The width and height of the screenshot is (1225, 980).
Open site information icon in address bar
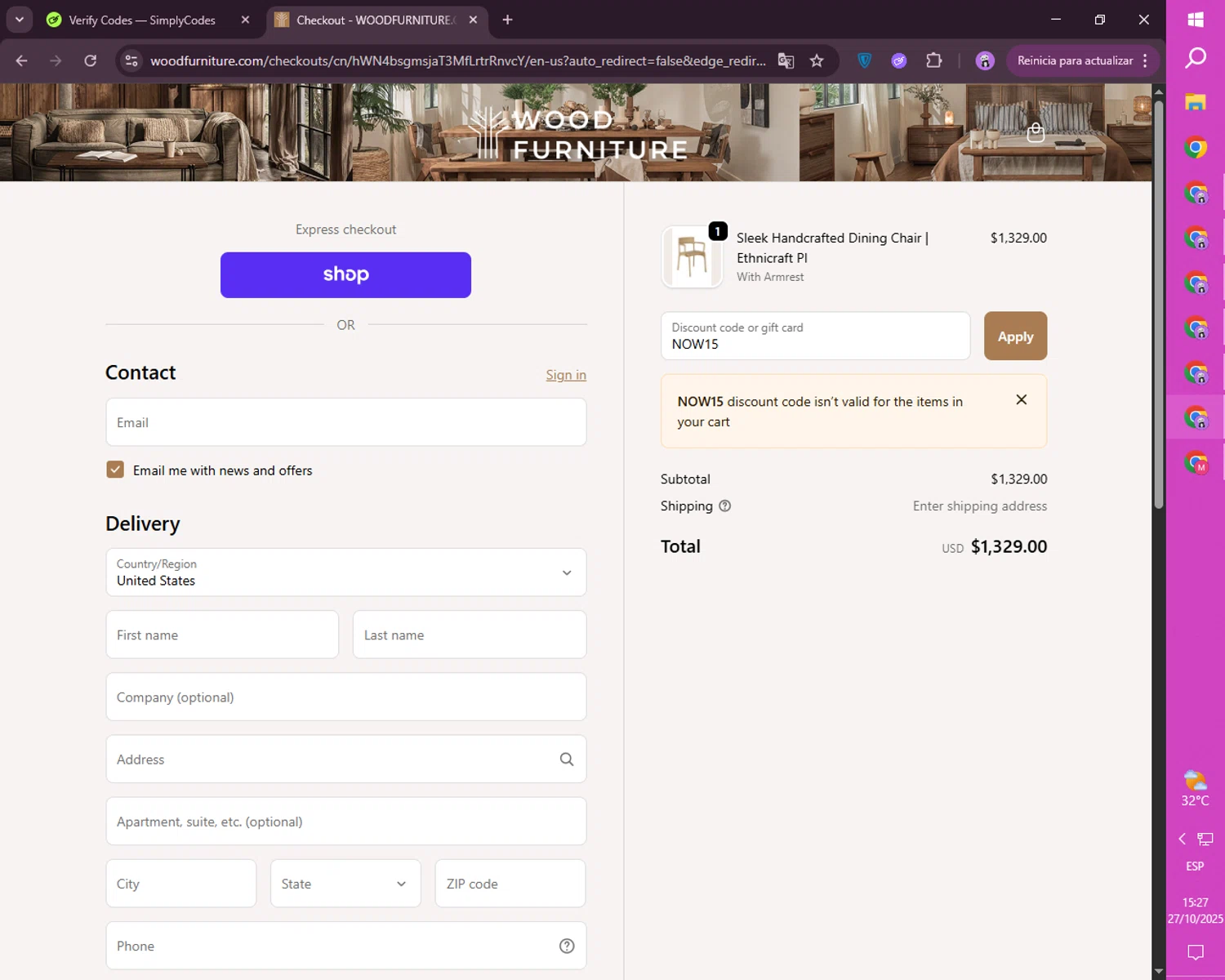[131, 60]
